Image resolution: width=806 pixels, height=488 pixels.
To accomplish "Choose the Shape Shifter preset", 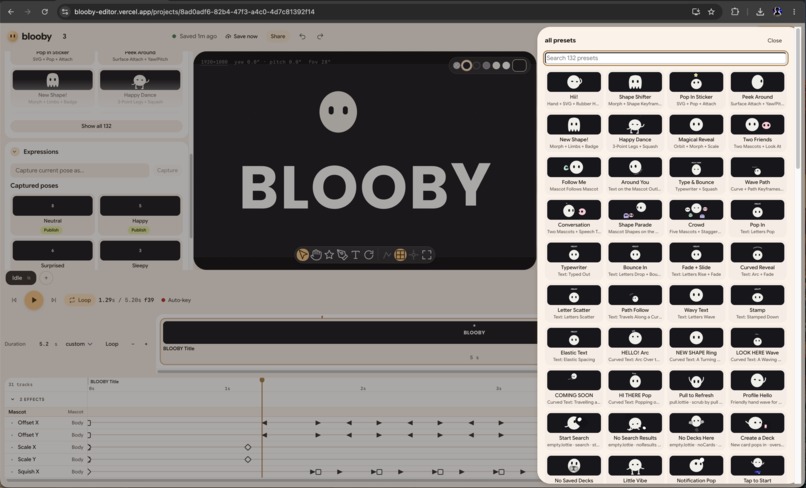I will tap(635, 89).
